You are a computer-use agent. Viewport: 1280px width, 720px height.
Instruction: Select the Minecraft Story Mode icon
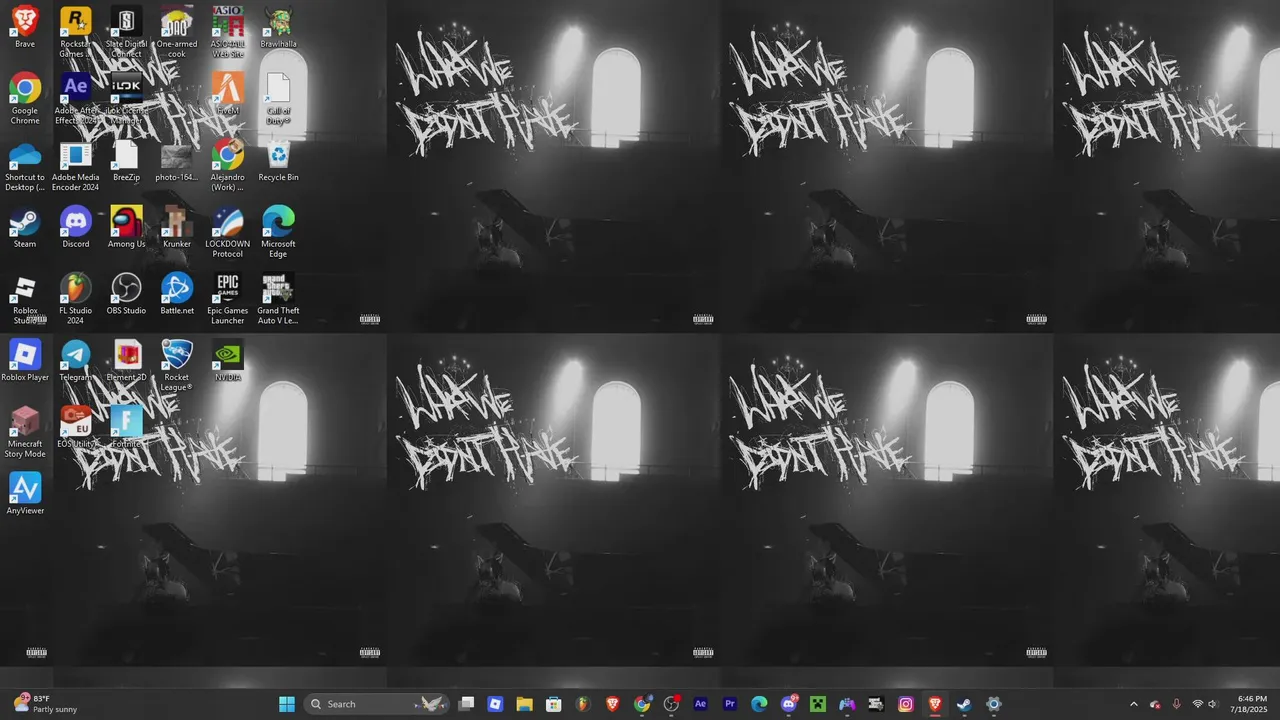(25, 433)
